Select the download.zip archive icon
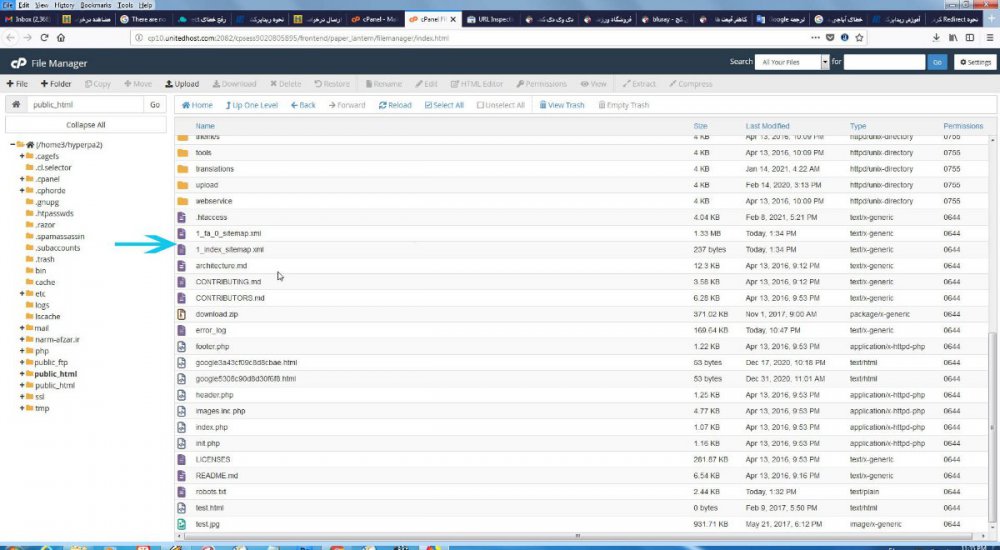Image resolution: width=1000 pixels, height=550 pixels. (182, 314)
